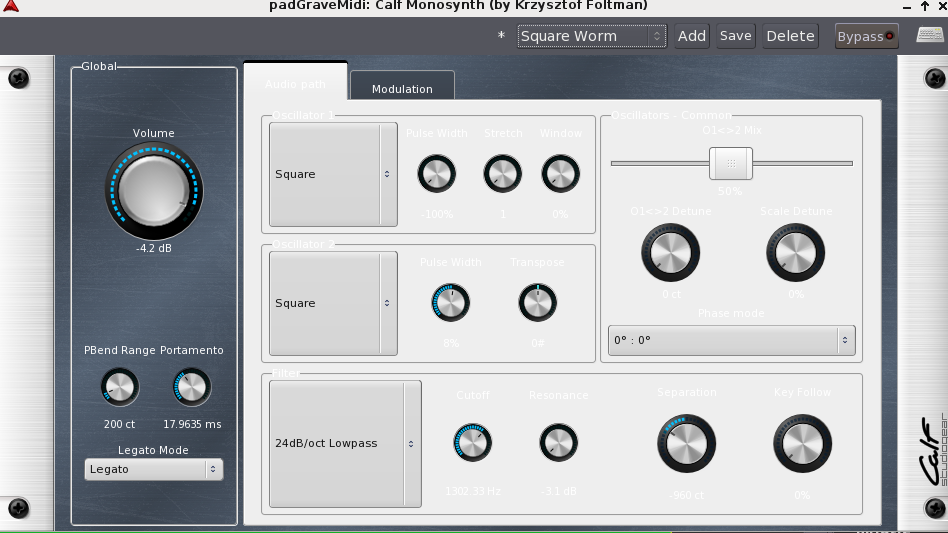The image size is (948, 533).
Task: Open the 24dB/oct Lowpass filter type selector
Action: coord(345,443)
